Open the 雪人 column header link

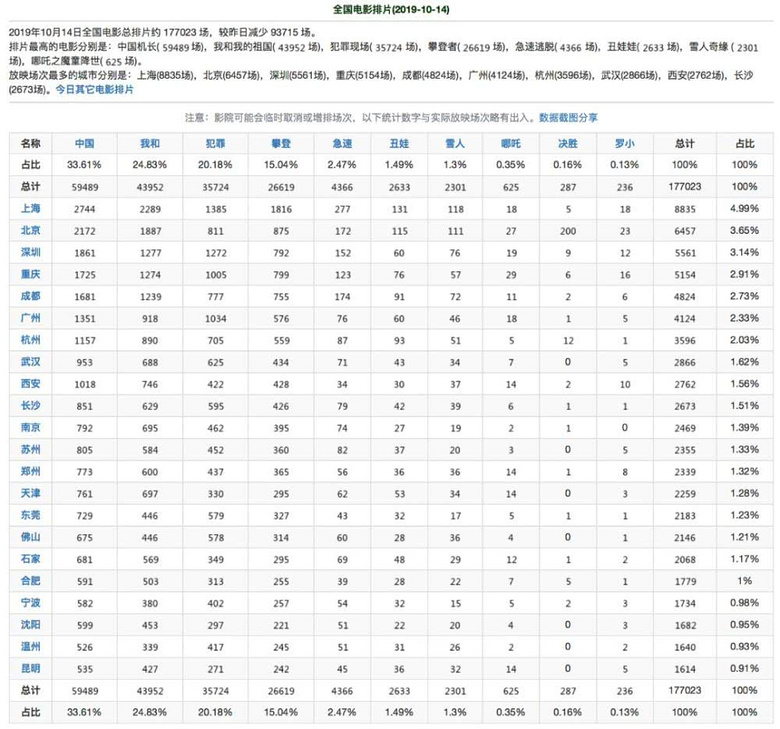[455, 143]
